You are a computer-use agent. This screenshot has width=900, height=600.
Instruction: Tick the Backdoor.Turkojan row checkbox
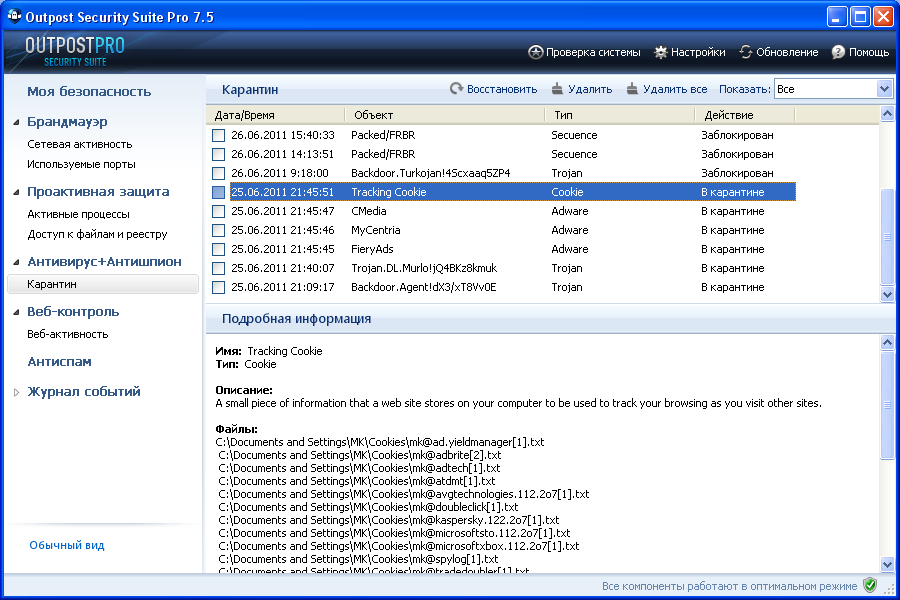[218, 173]
